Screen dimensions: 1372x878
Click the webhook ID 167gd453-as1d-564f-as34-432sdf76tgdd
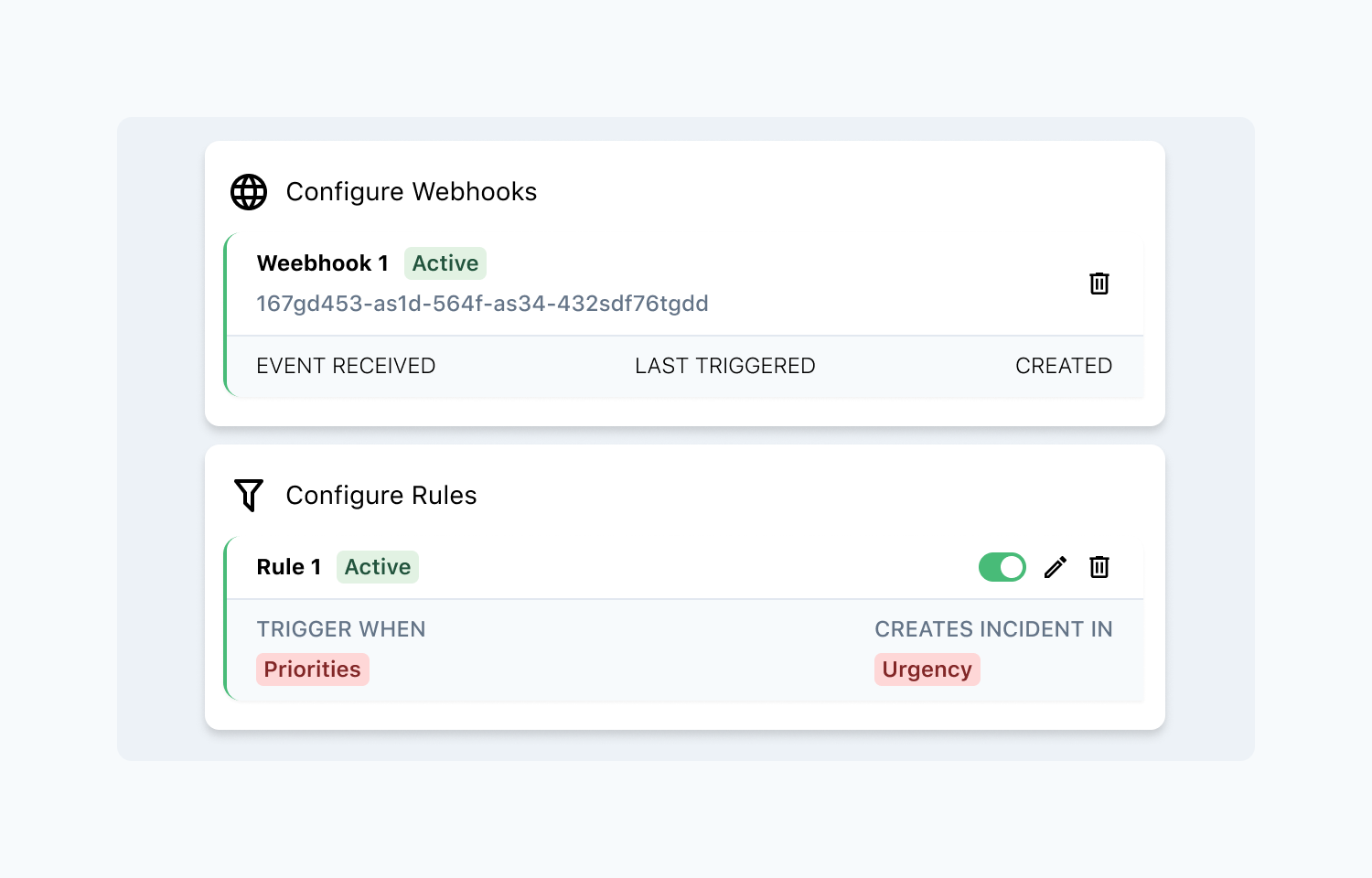tap(482, 304)
